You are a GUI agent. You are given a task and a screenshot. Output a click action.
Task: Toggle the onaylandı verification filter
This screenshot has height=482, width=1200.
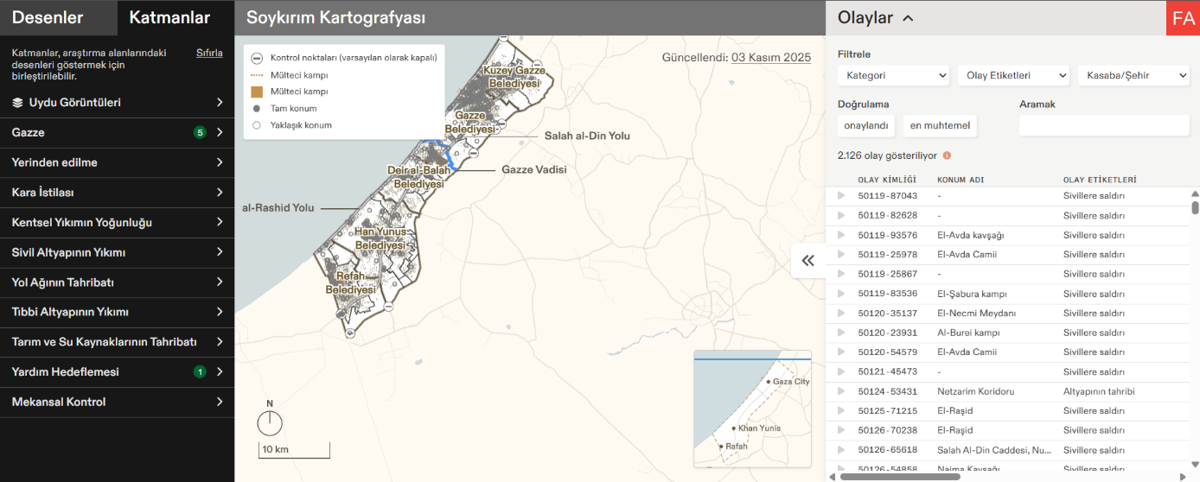pyautogui.click(x=866, y=126)
